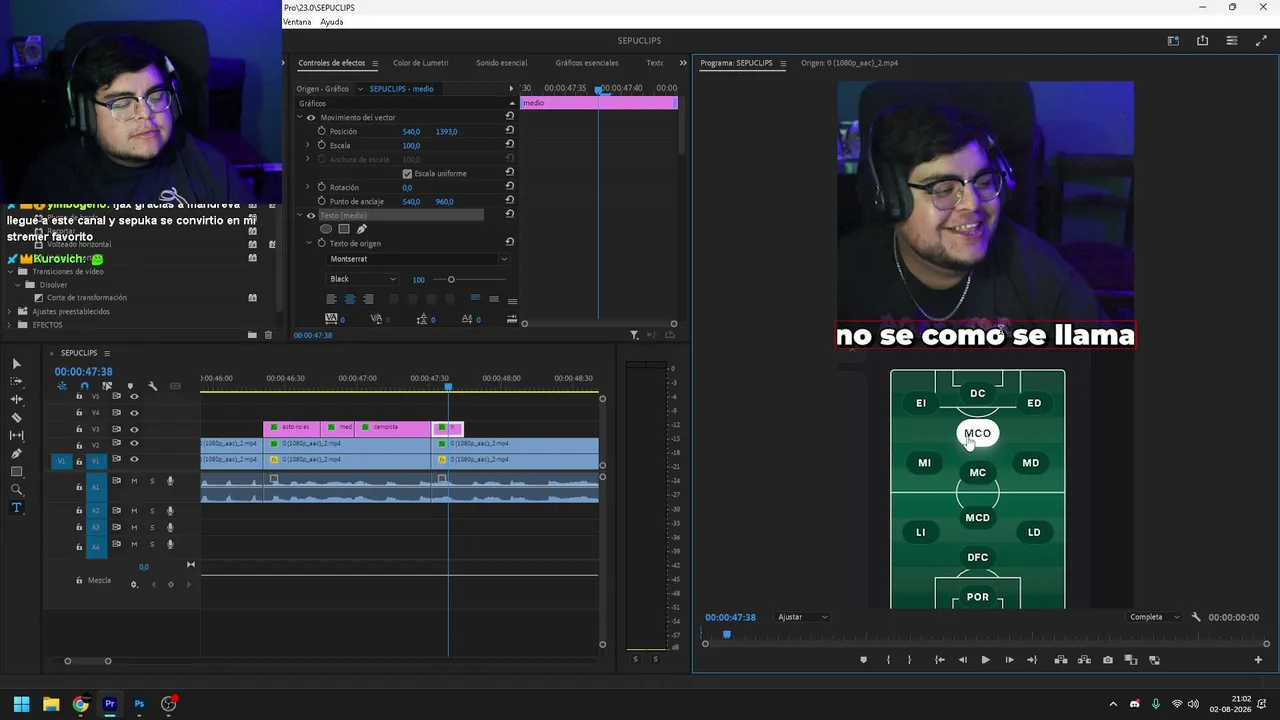Toggle lock on track V1

[x=79, y=460]
